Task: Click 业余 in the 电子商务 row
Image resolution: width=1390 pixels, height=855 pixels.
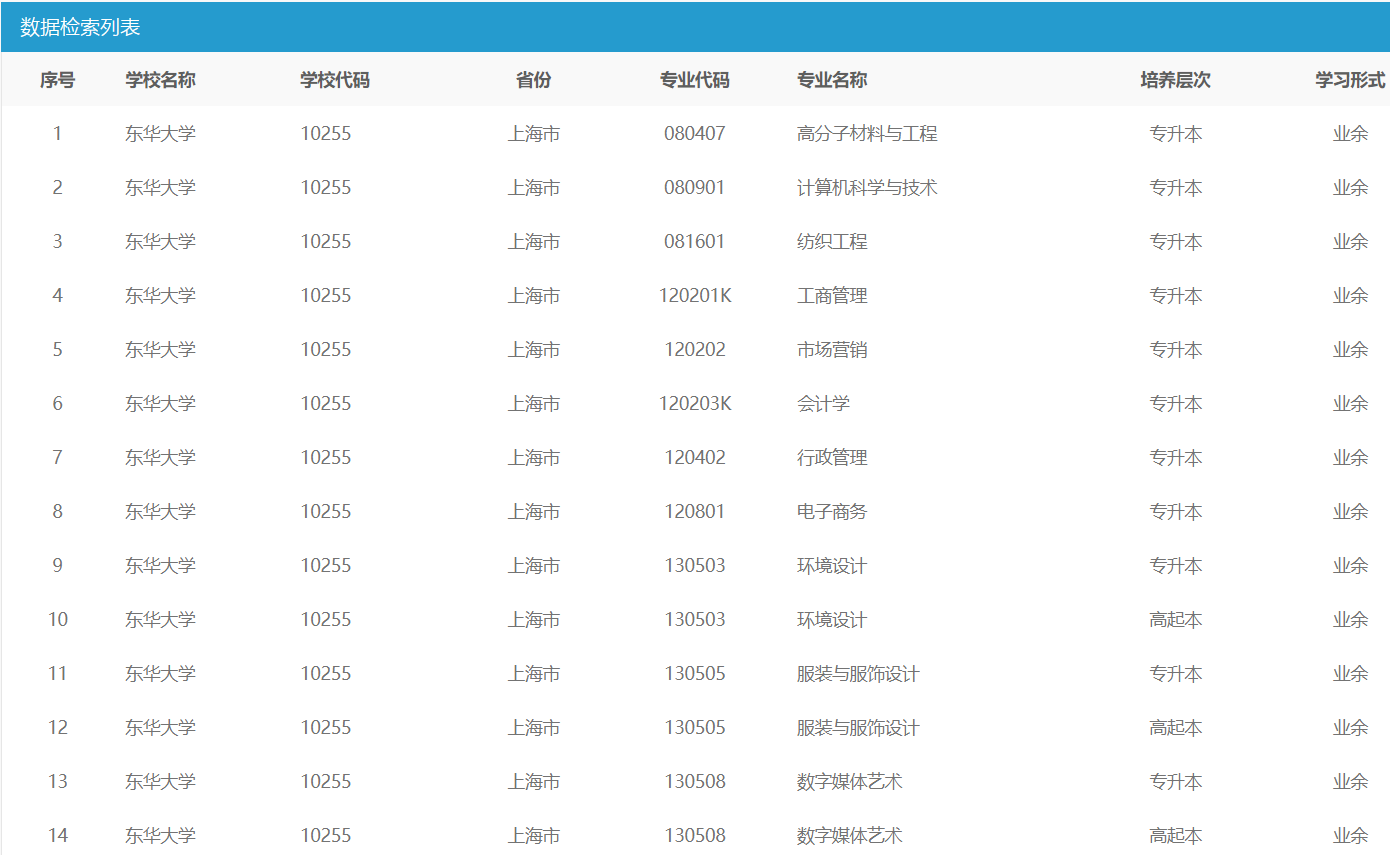Action: click(x=1350, y=512)
